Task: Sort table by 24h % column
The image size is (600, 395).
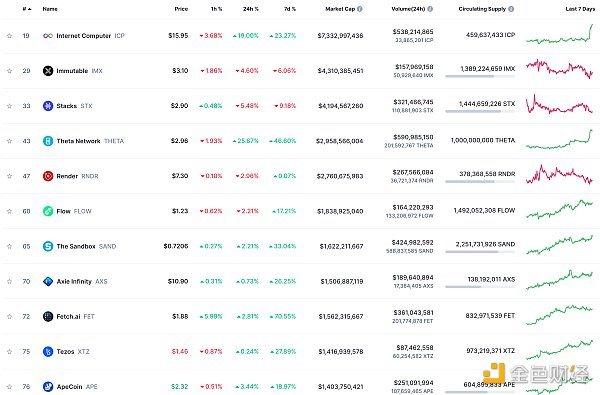Action: [251, 9]
